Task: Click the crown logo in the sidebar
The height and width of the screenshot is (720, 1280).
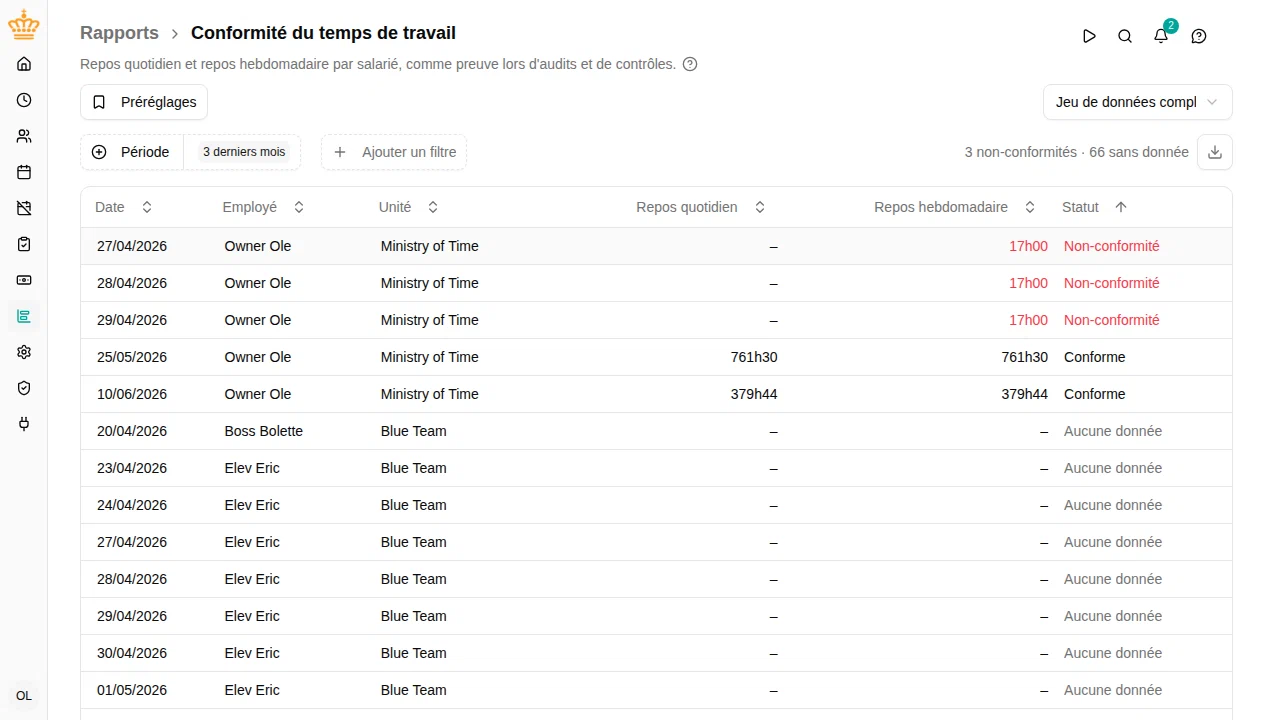Action: [24, 25]
